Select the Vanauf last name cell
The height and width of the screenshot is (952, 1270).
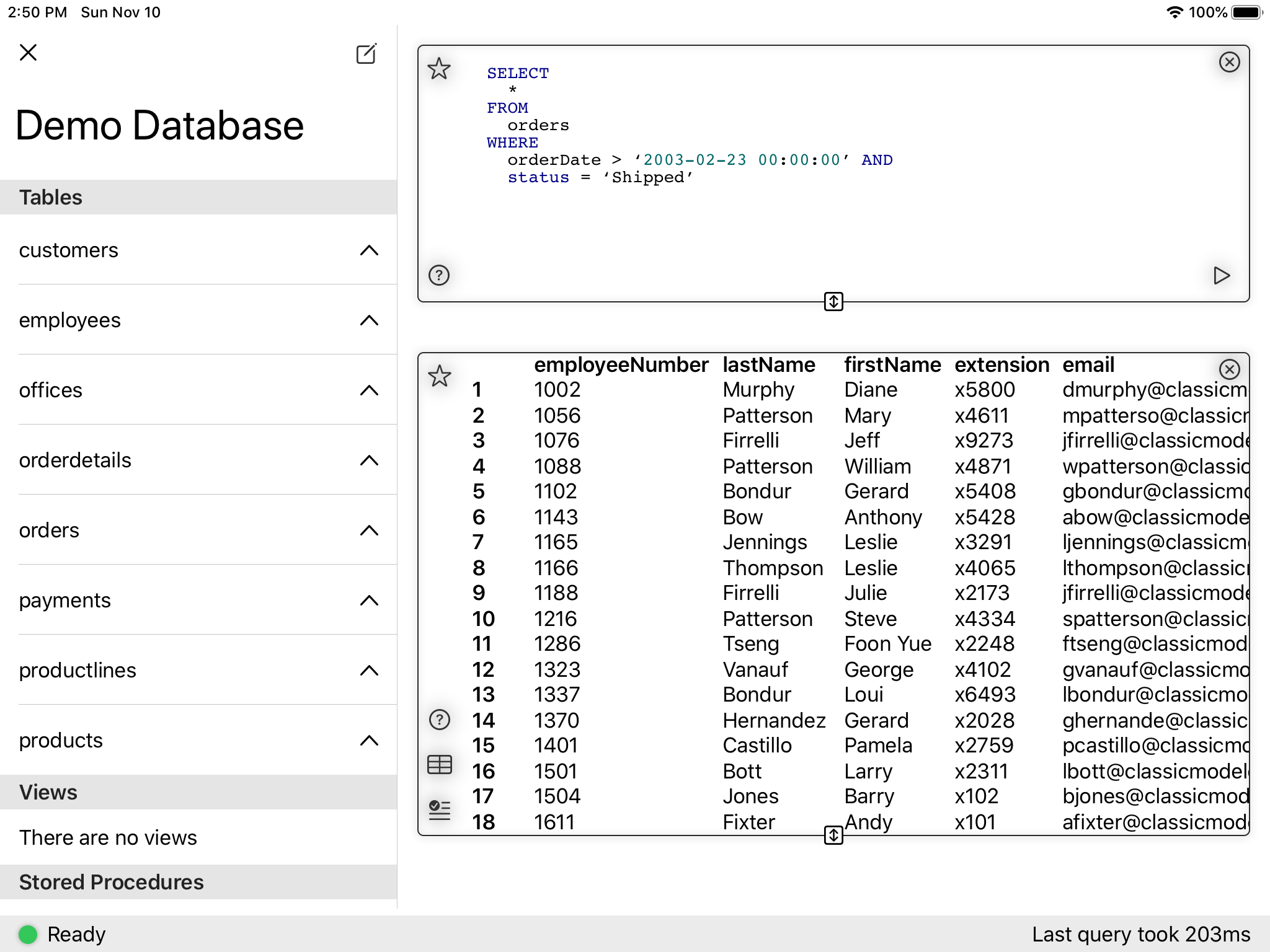pos(755,670)
